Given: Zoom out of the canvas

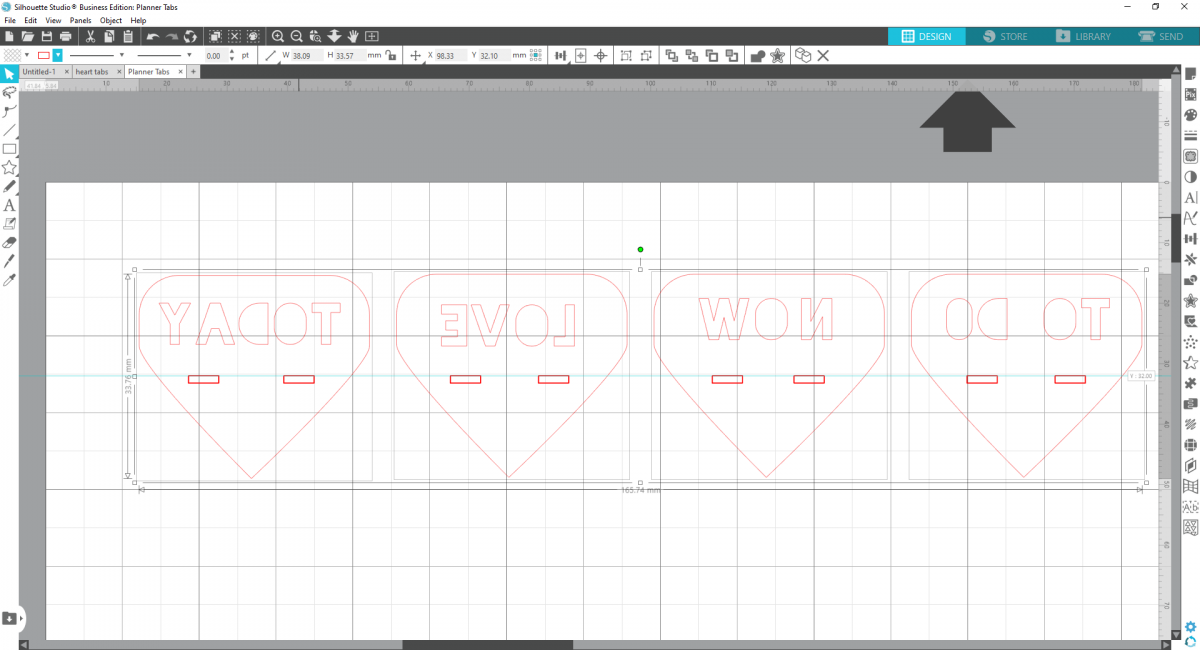Looking at the screenshot, I should [x=297, y=36].
